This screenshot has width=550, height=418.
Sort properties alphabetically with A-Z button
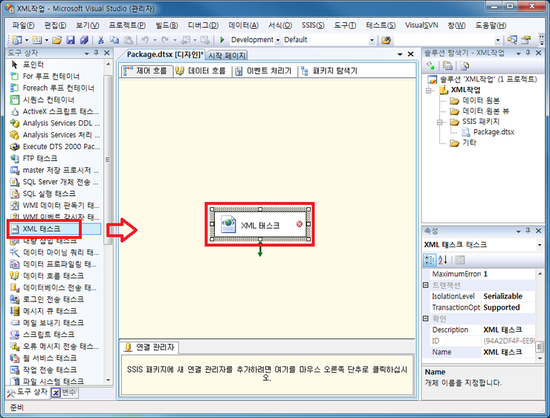443,260
